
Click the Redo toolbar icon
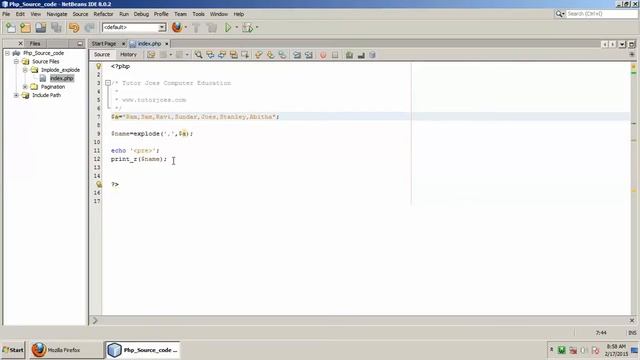(89, 27)
